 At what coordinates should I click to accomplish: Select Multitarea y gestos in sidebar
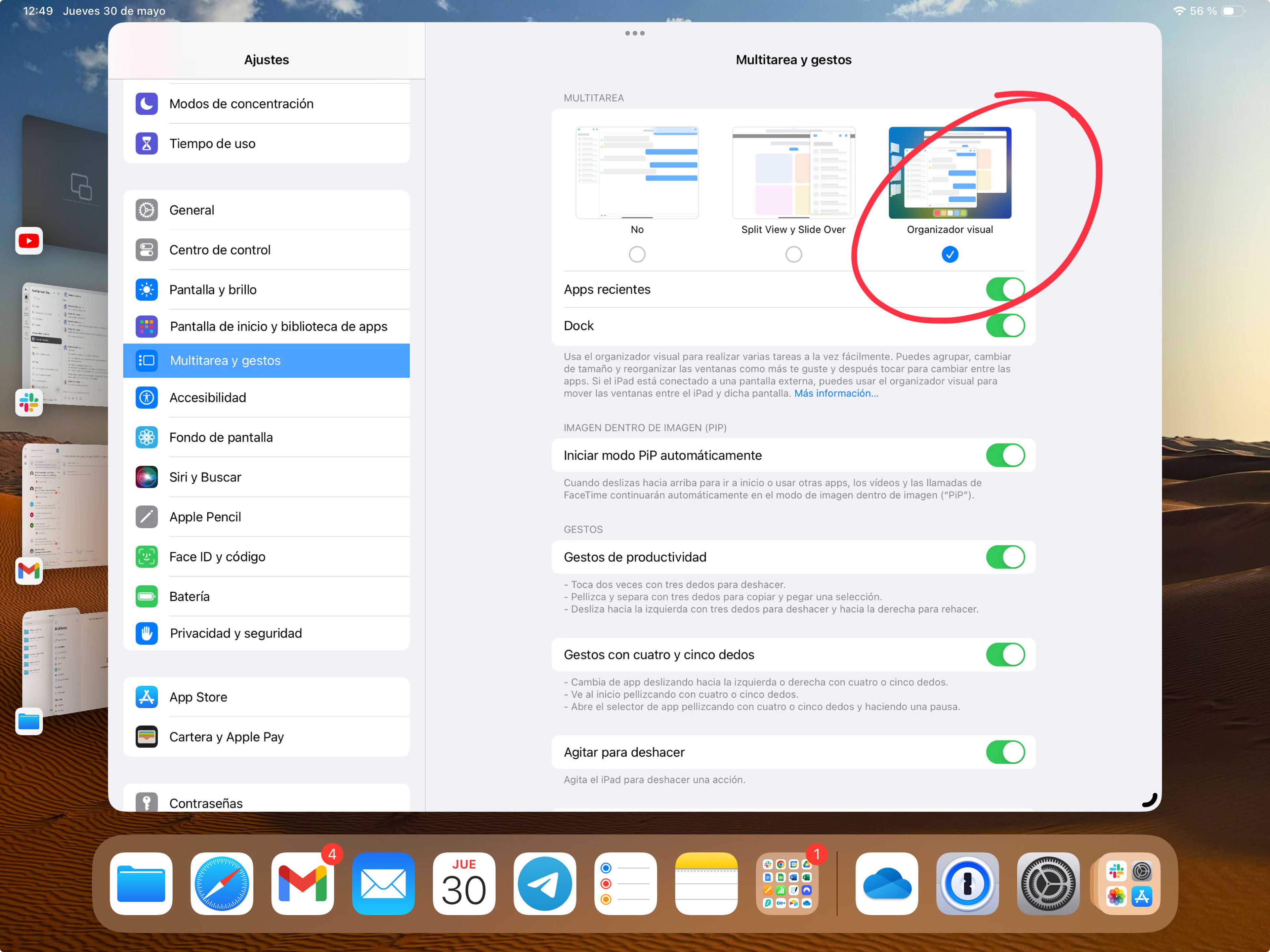[266, 360]
